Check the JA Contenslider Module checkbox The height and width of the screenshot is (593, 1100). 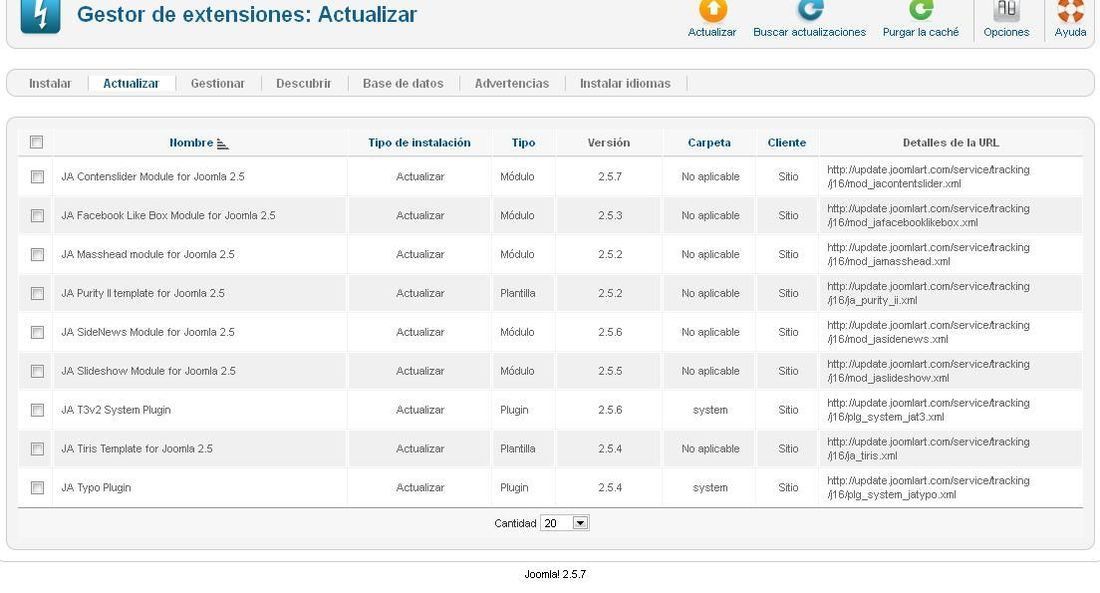(37, 177)
